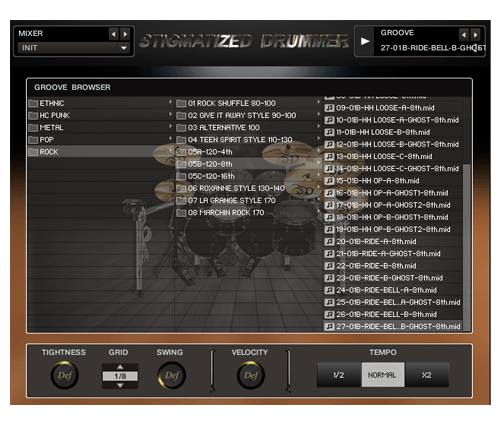Image resolution: width=500 pixels, height=424 pixels.
Task: Click MIDI icon of 20-01B-RIDE-A-8th.mid
Action: click(329, 242)
